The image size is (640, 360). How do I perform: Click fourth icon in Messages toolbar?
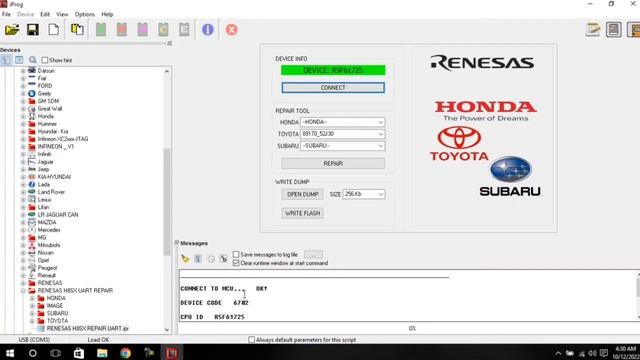(x=223, y=259)
